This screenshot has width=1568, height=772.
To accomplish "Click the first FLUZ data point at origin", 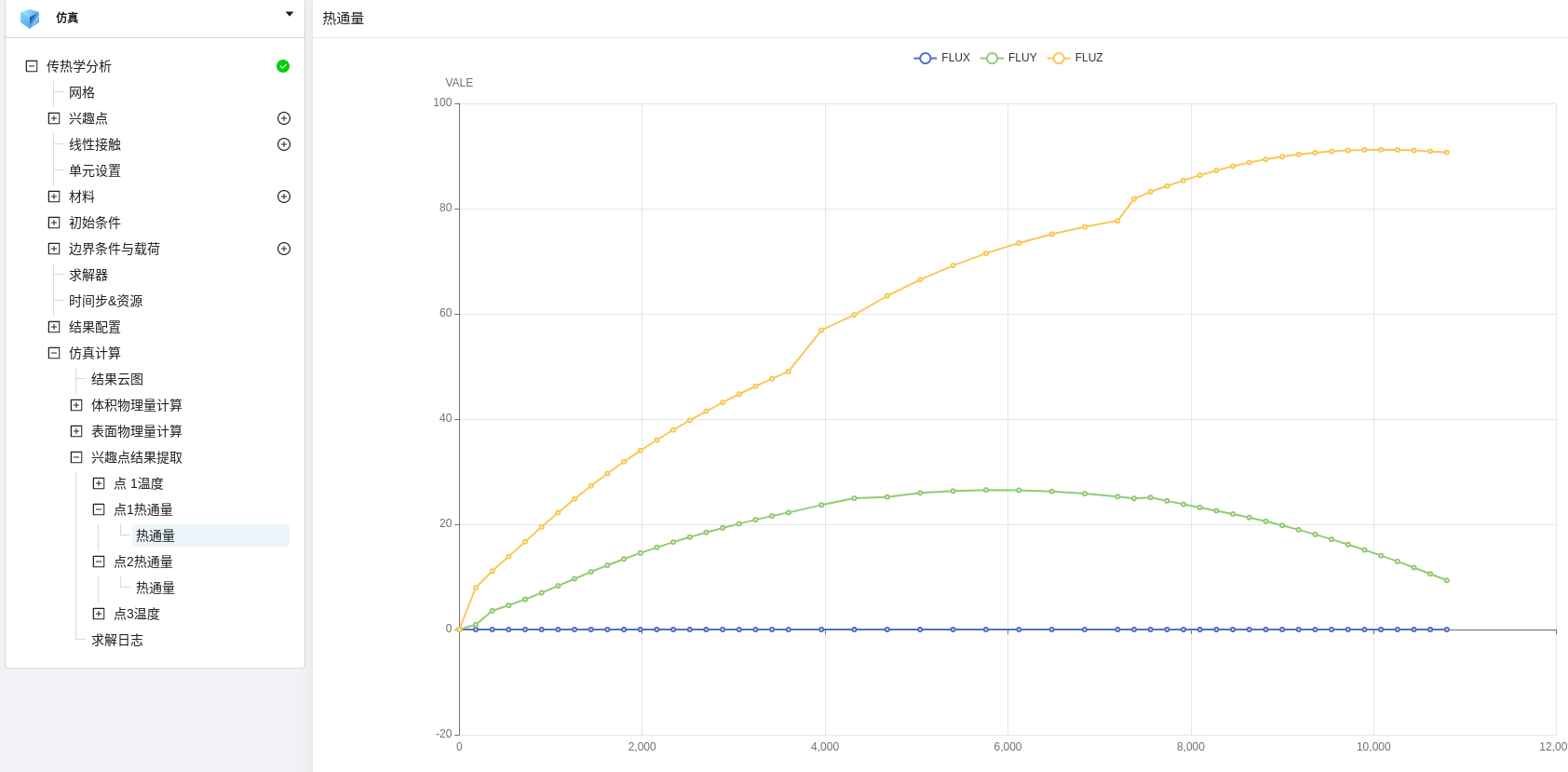I will (459, 630).
